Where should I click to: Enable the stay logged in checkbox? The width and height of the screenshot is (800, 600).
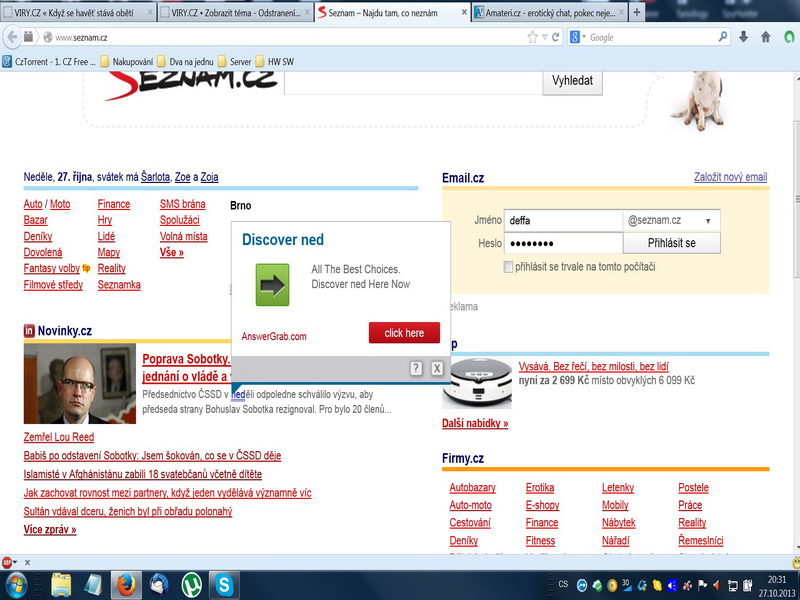point(510,267)
